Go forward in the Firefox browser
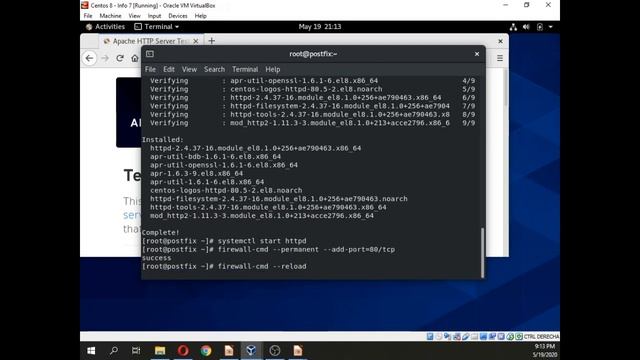This screenshot has height=360, width=640. click(105, 58)
